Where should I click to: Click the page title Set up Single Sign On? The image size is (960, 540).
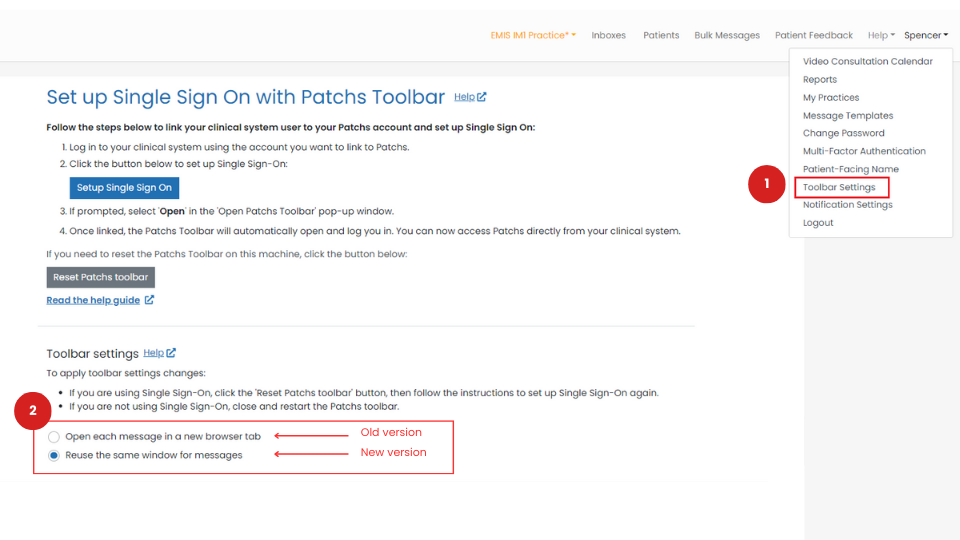(246, 97)
